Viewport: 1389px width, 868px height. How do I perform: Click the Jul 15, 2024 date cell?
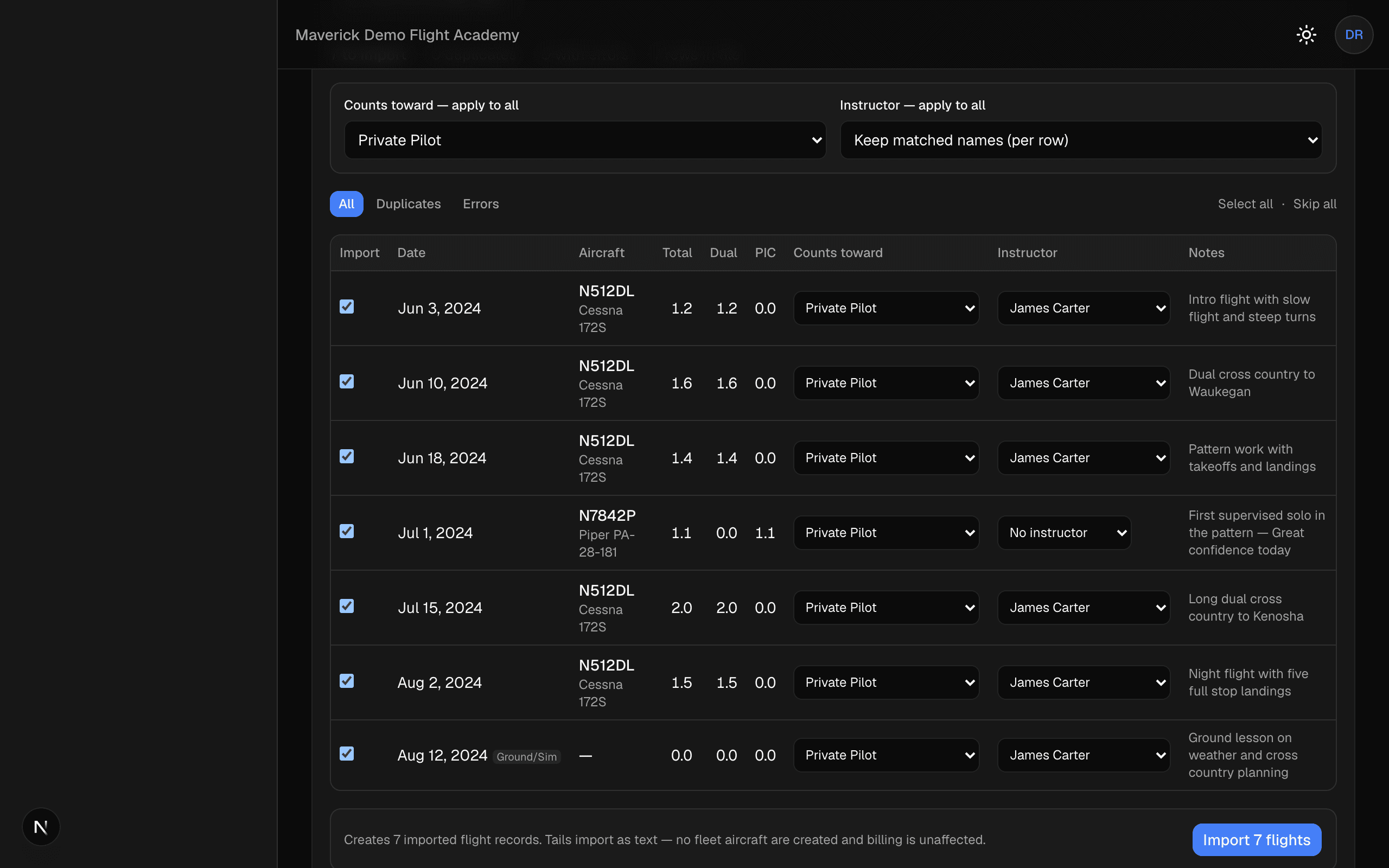(439, 608)
